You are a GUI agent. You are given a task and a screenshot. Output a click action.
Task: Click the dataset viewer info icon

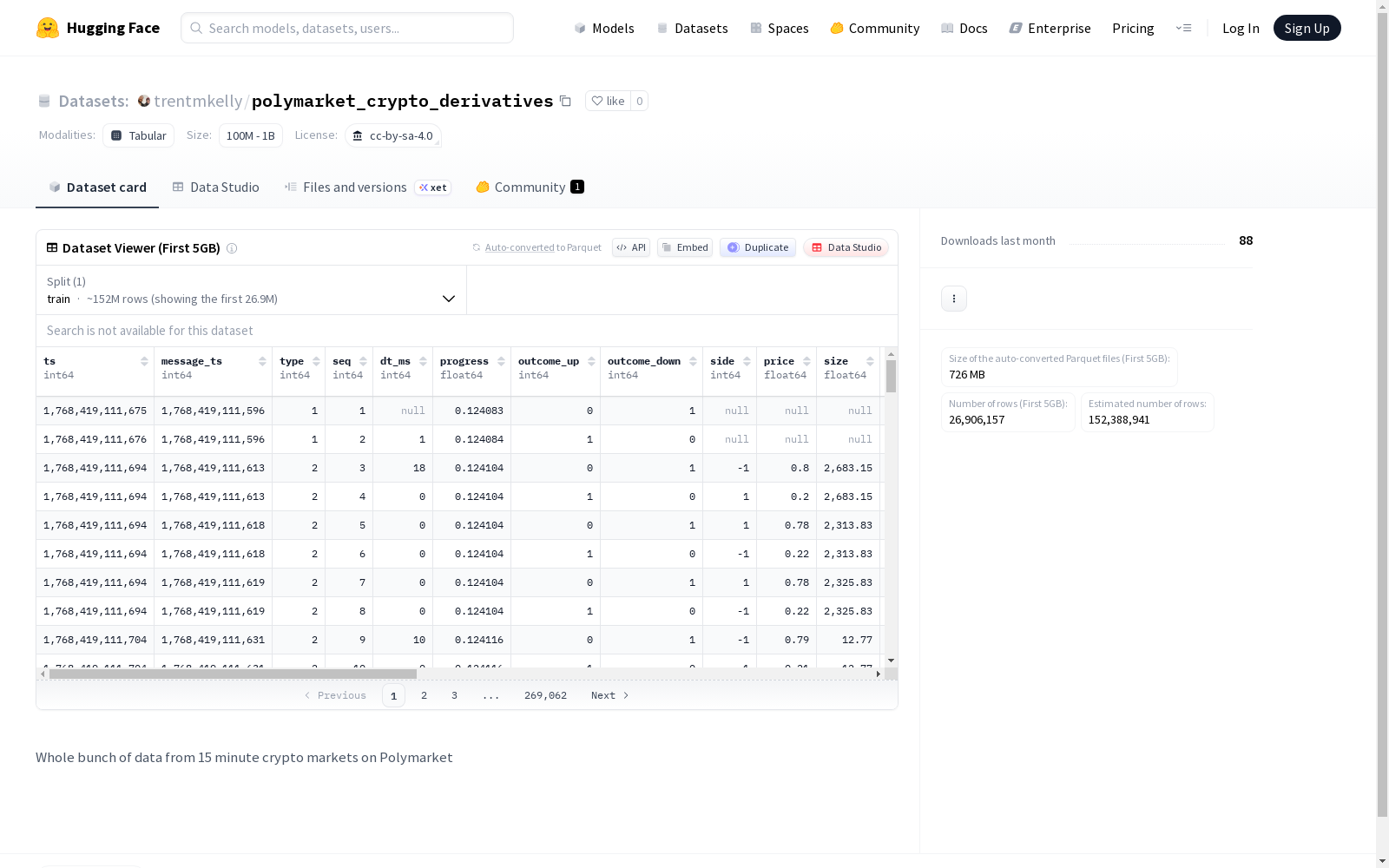pos(232,248)
